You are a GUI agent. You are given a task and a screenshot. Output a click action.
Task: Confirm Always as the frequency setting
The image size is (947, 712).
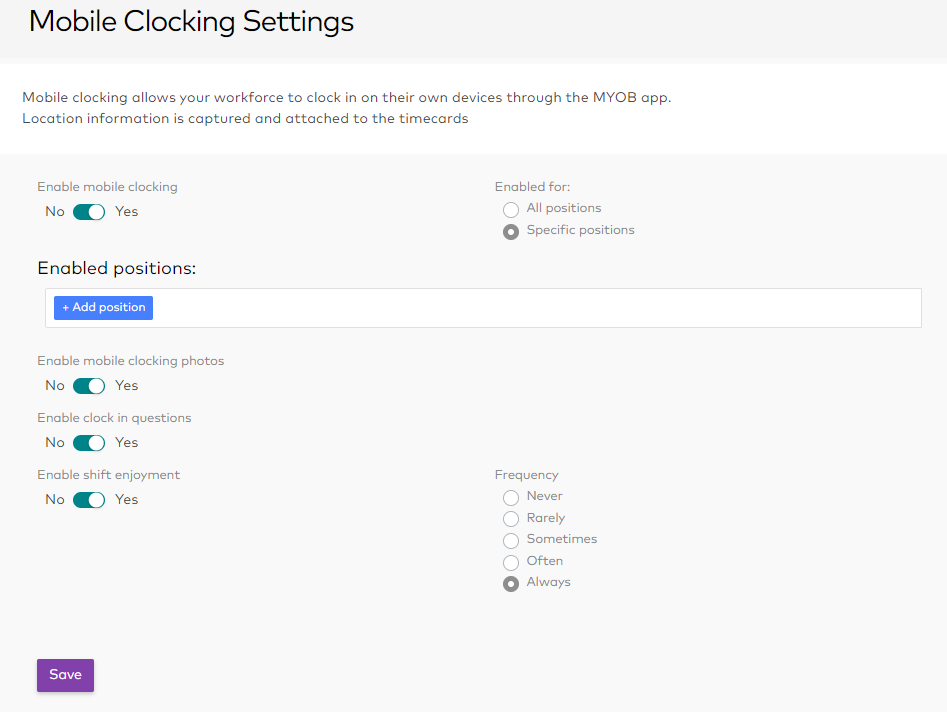point(511,583)
